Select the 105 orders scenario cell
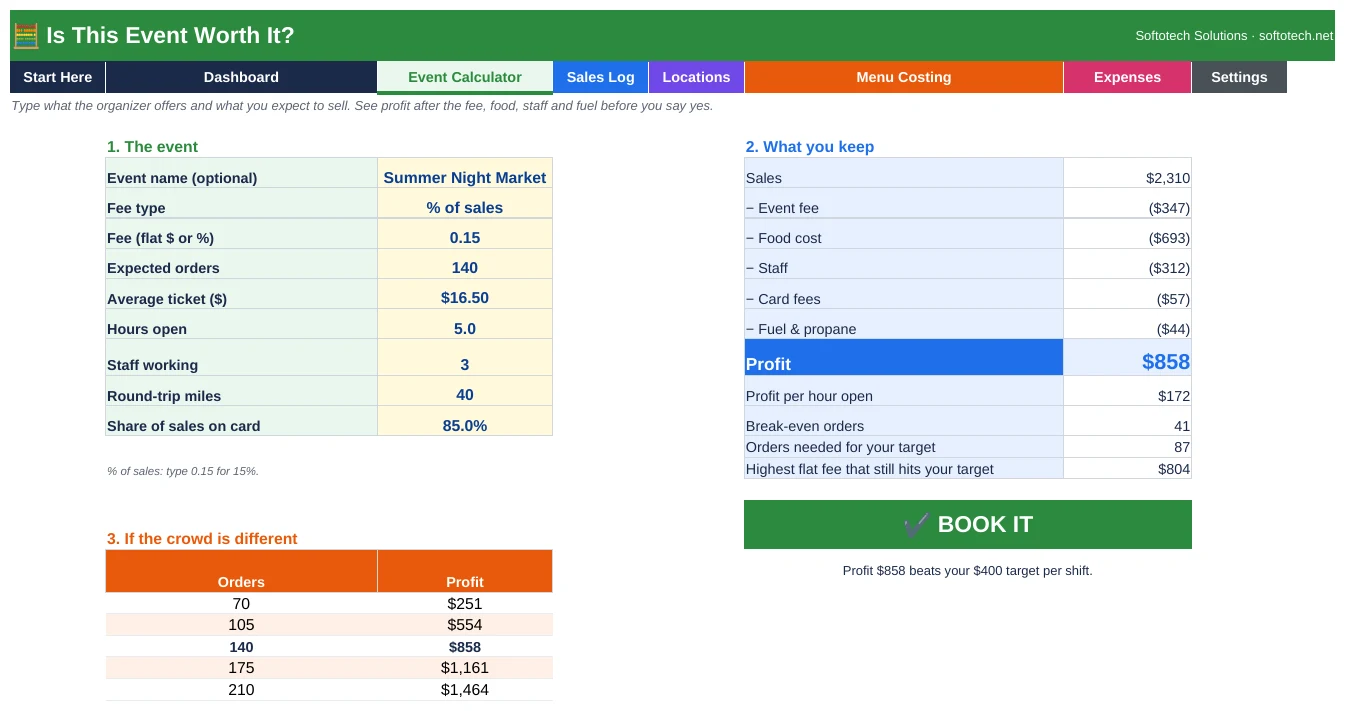Image resolution: width=1345 pixels, height=711 pixels. 241,625
